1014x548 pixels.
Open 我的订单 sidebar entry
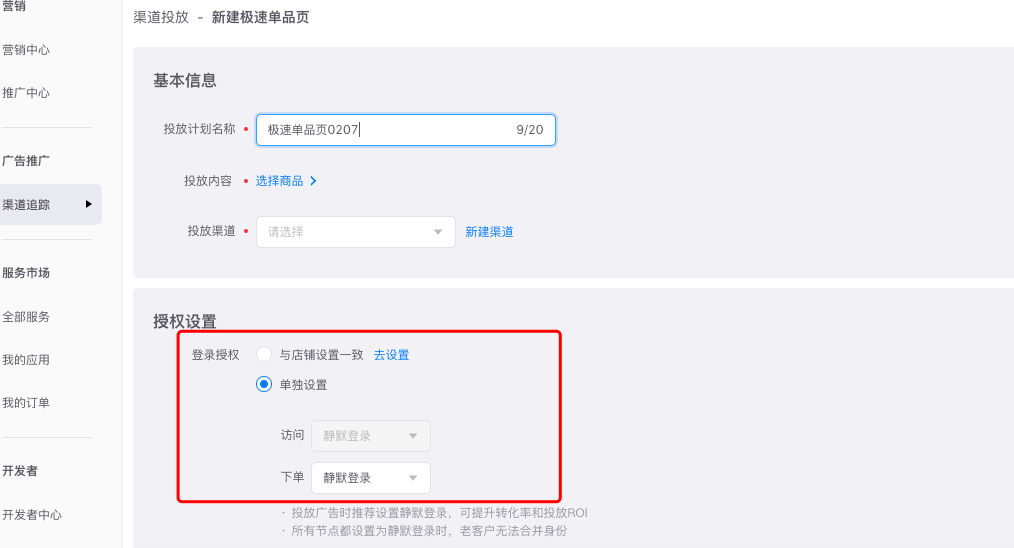click(26, 402)
